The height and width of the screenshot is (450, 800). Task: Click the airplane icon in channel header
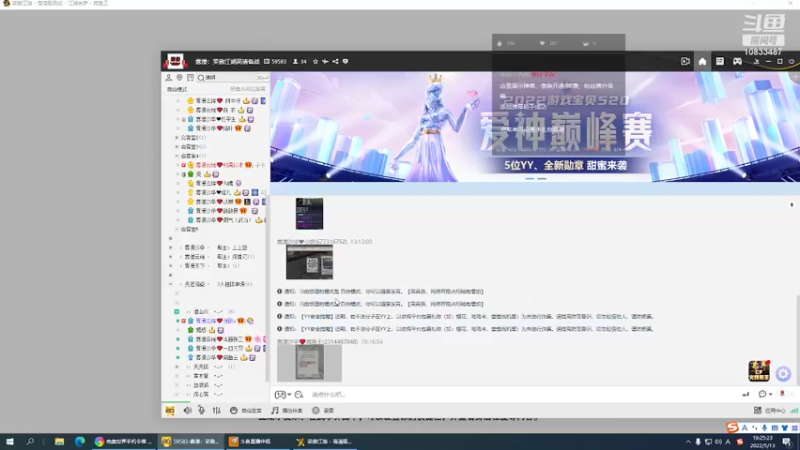[x=325, y=61]
